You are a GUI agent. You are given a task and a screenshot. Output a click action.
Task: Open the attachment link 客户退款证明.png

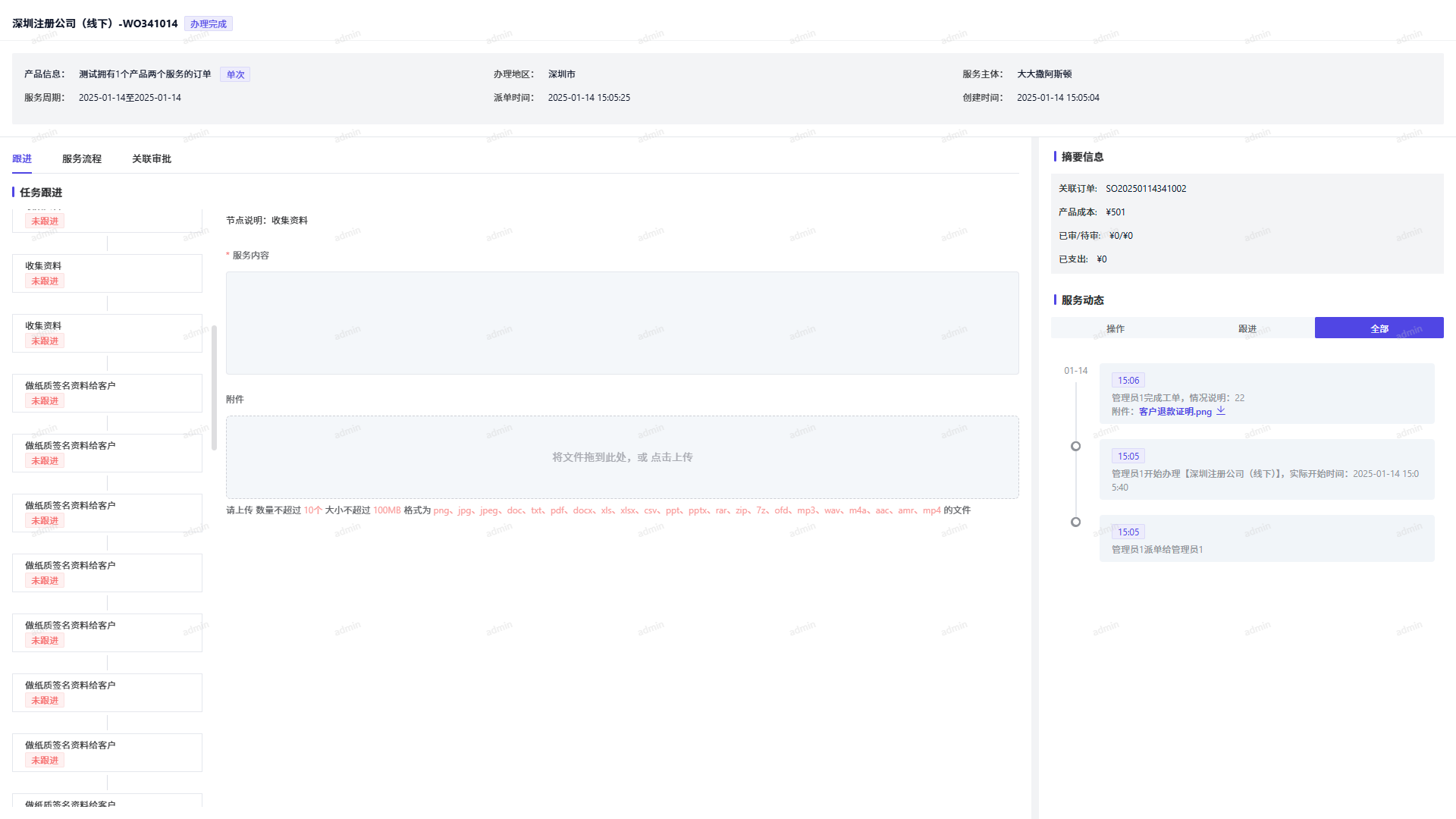(1175, 411)
